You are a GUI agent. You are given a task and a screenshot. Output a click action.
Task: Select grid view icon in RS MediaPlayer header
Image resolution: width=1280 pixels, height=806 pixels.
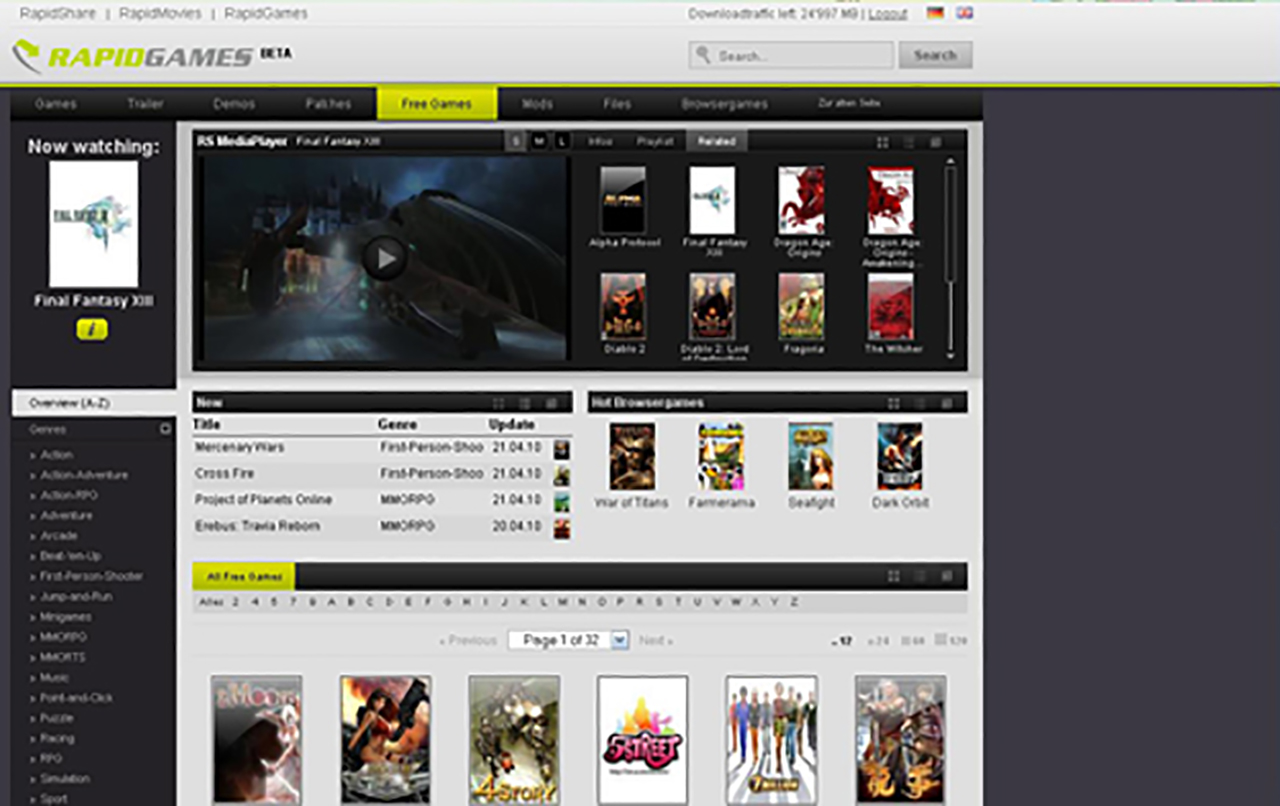pyautogui.click(x=883, y=142)
